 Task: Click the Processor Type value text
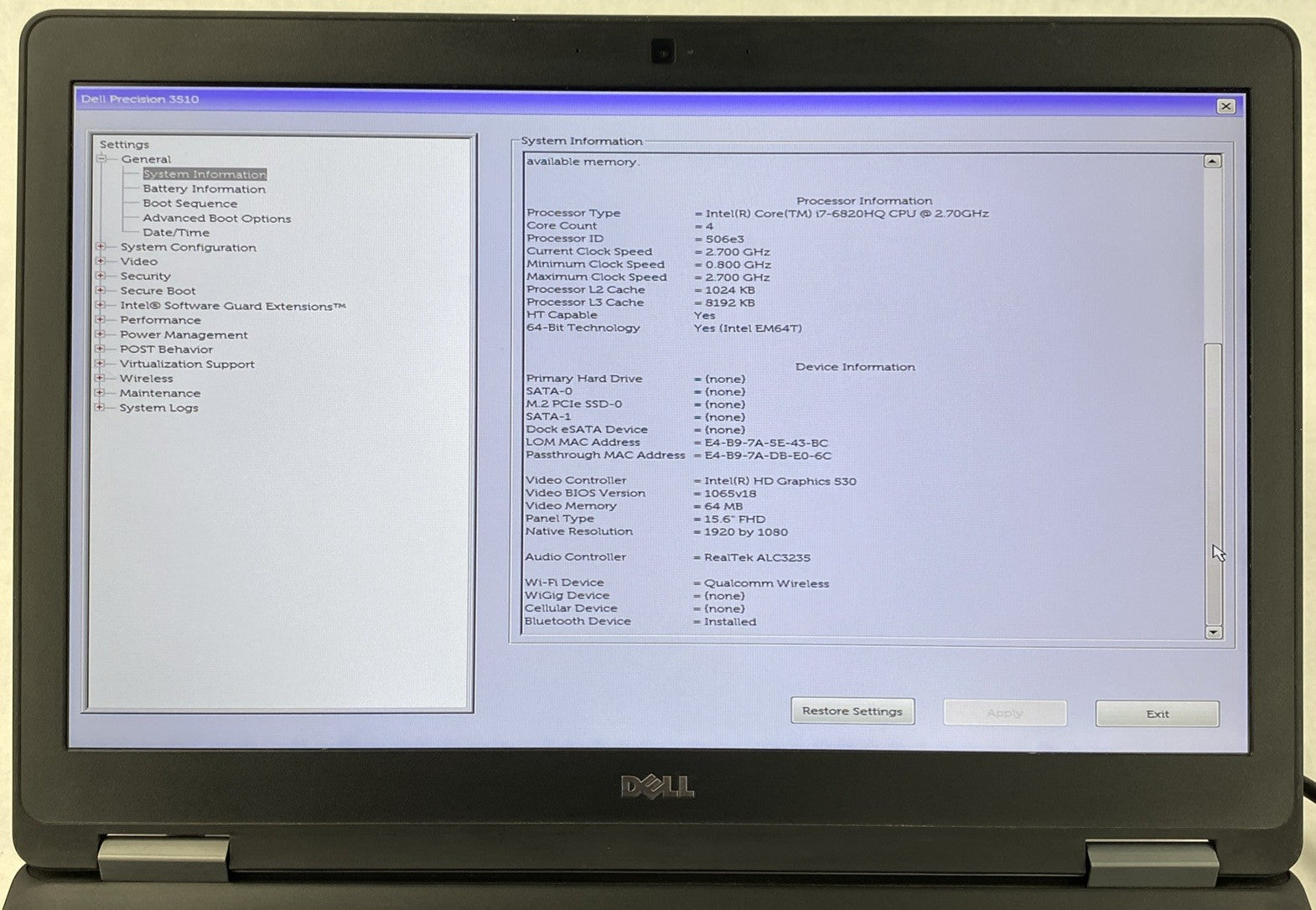click(x=847, y=214)
